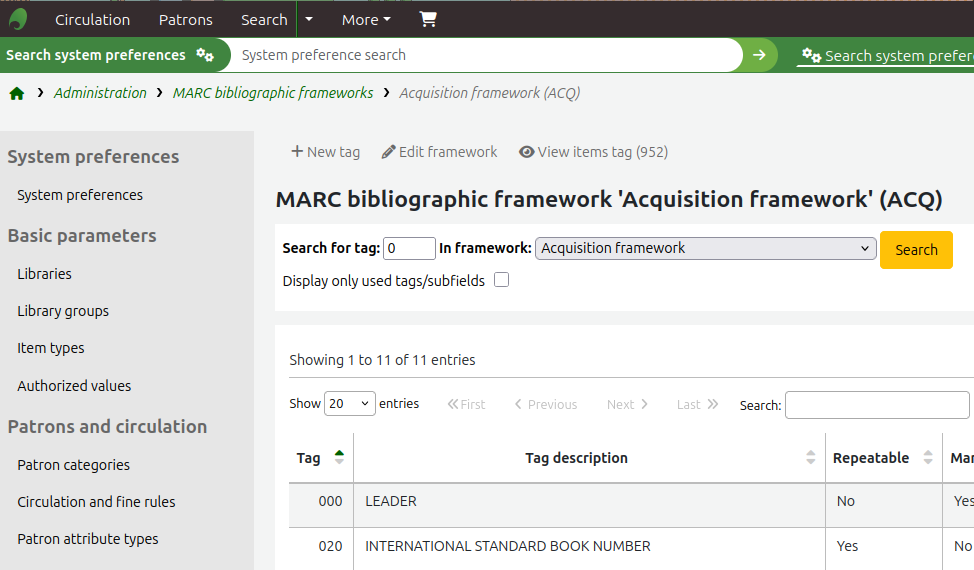This screenshot has height=570, width=974.
Task: Open the In framework dropdown
Action: 706,248
